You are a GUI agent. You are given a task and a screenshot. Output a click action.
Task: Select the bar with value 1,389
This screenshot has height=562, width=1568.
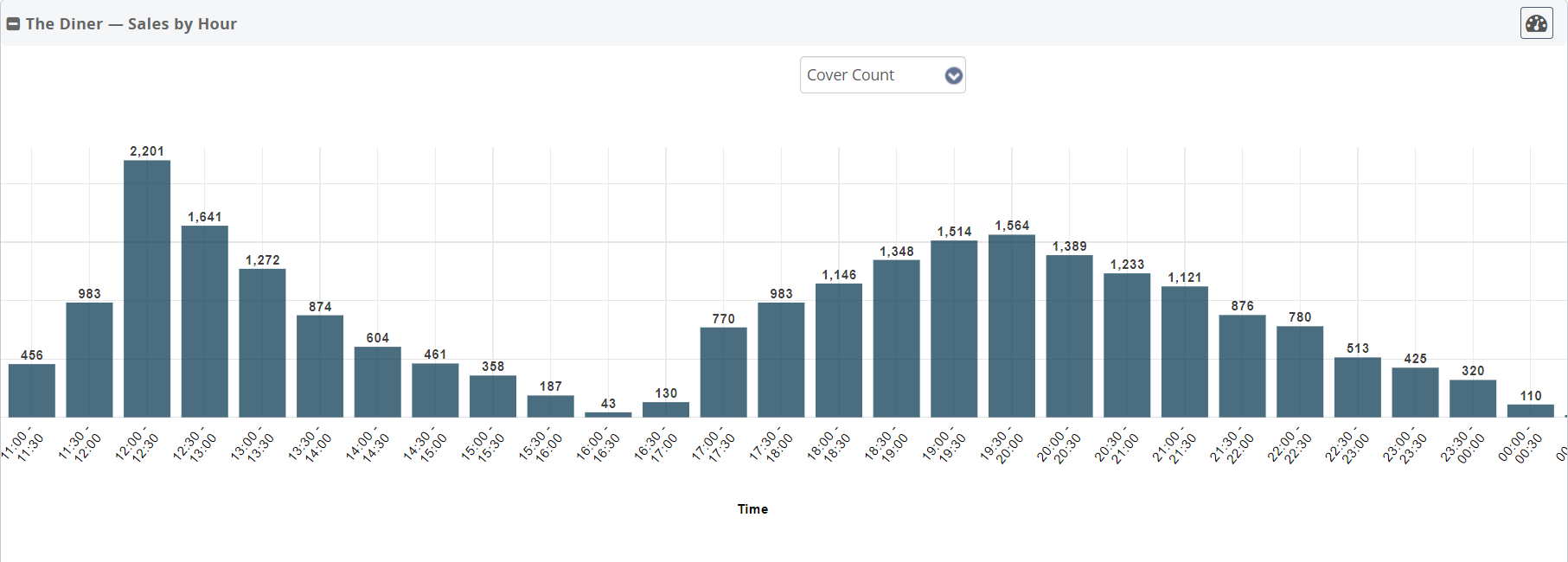point(1070,336)
